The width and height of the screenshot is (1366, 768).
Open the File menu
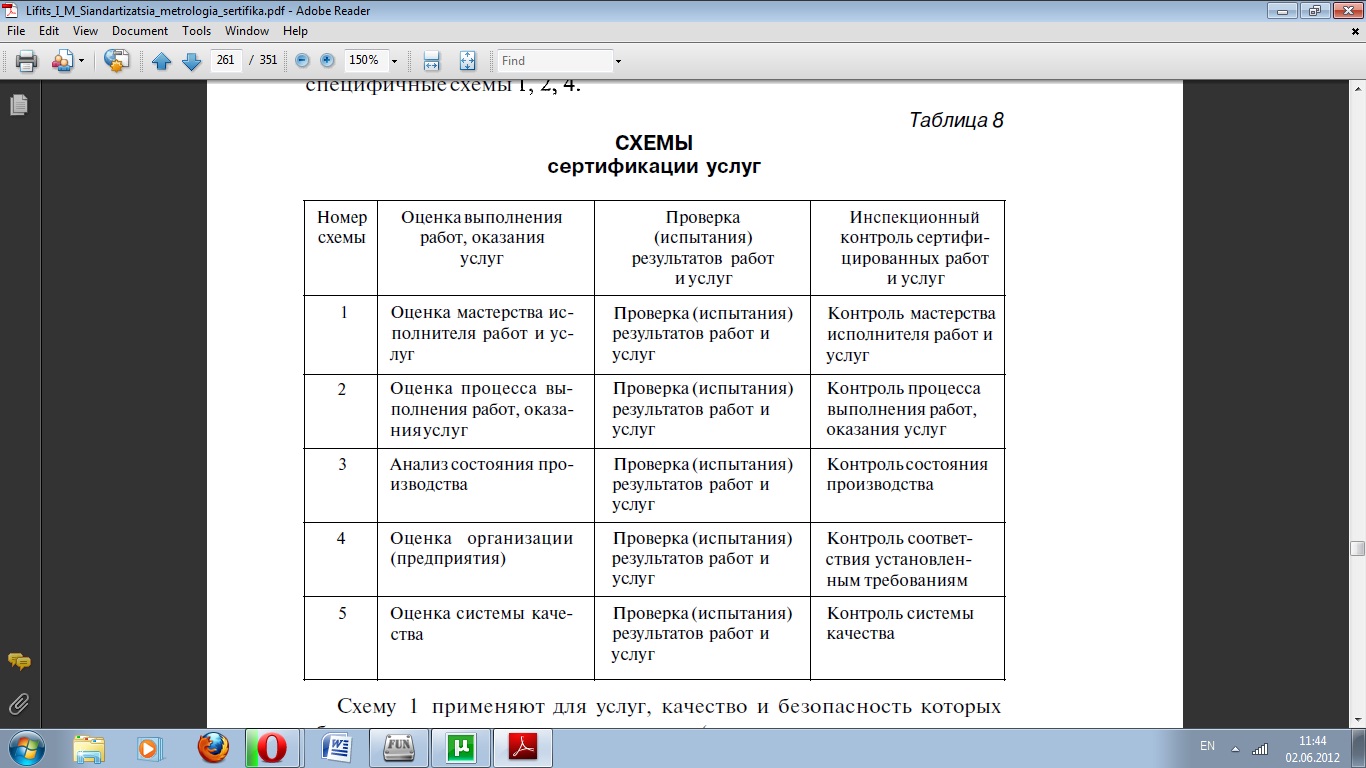pyautogui.click(x=15, y=31)
